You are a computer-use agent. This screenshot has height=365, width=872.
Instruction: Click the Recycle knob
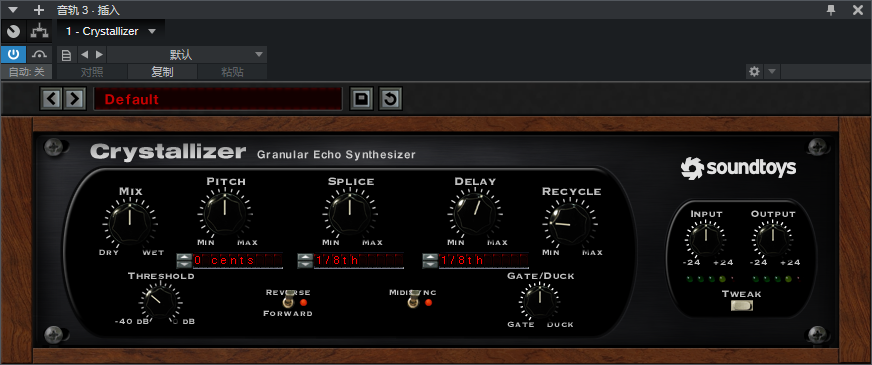point(570,224)
